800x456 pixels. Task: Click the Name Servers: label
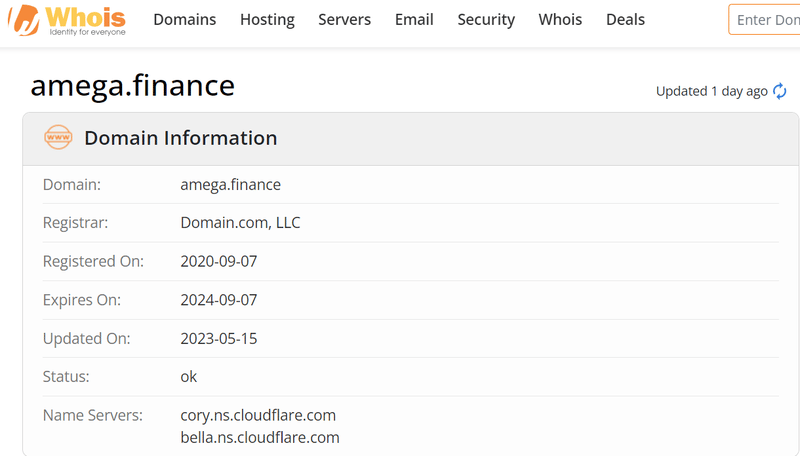tap(93, 415)
